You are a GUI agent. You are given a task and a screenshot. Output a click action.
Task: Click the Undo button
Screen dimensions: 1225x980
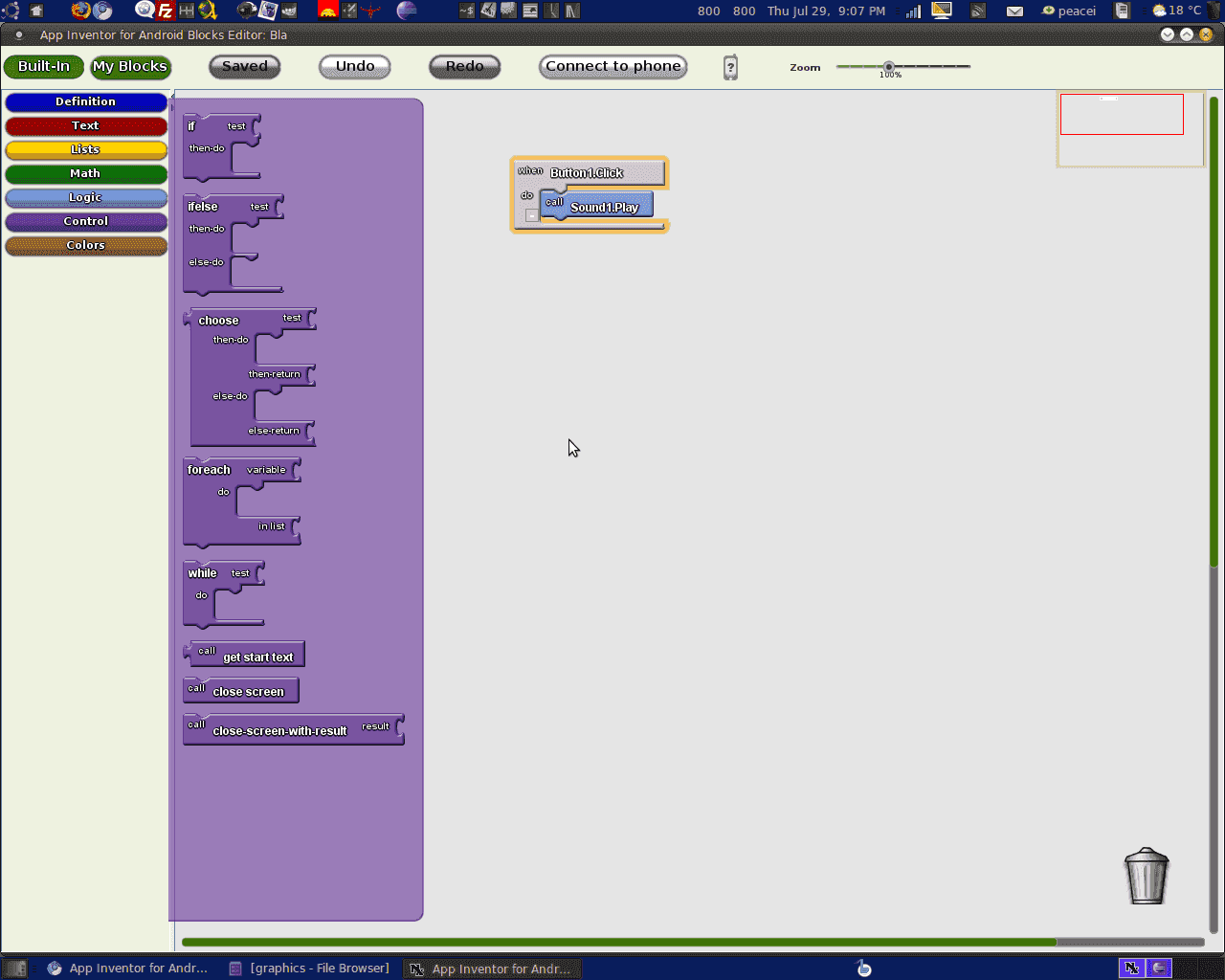point(355,66)
